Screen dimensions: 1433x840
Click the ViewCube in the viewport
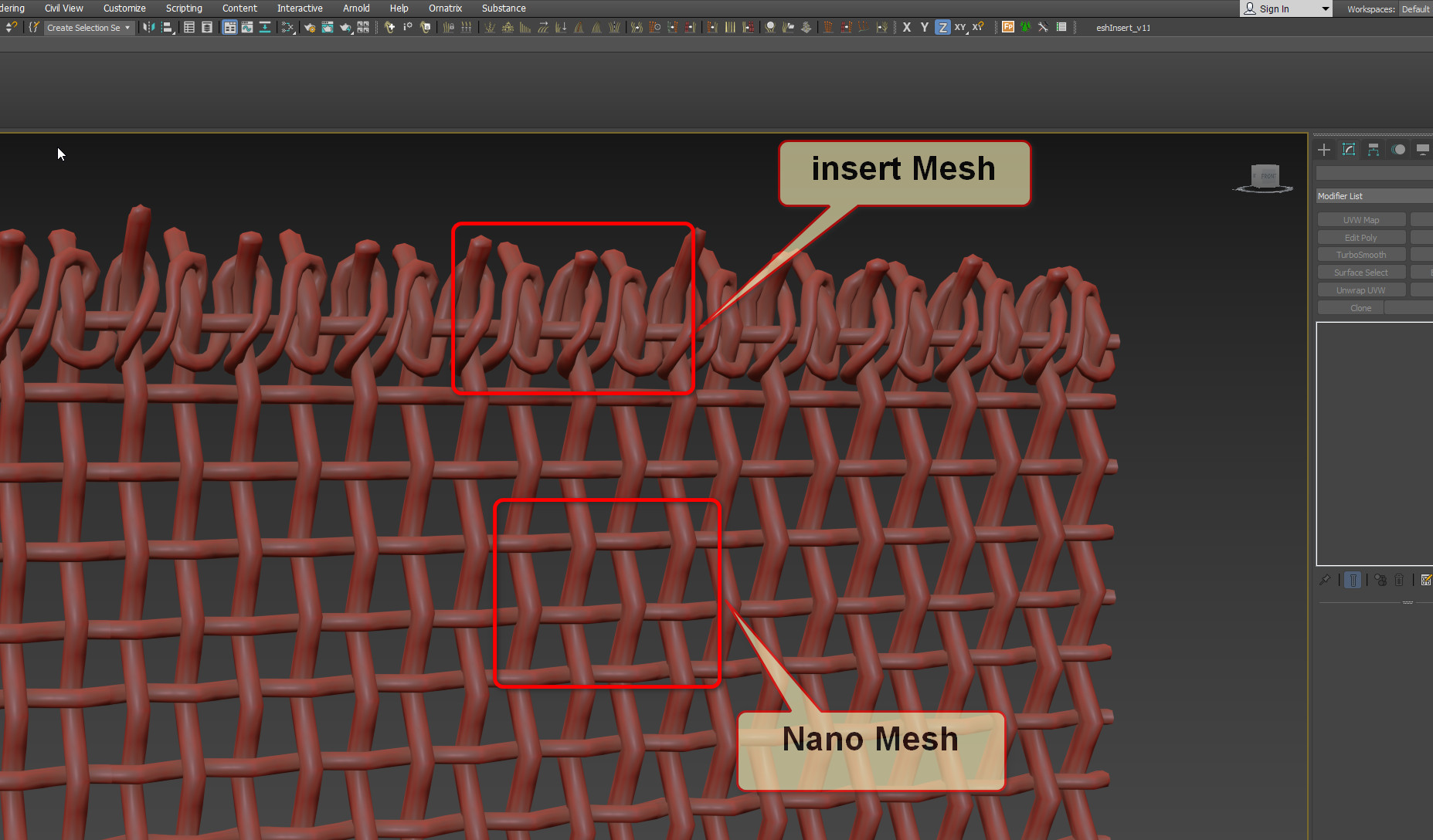coord(1264,178)
